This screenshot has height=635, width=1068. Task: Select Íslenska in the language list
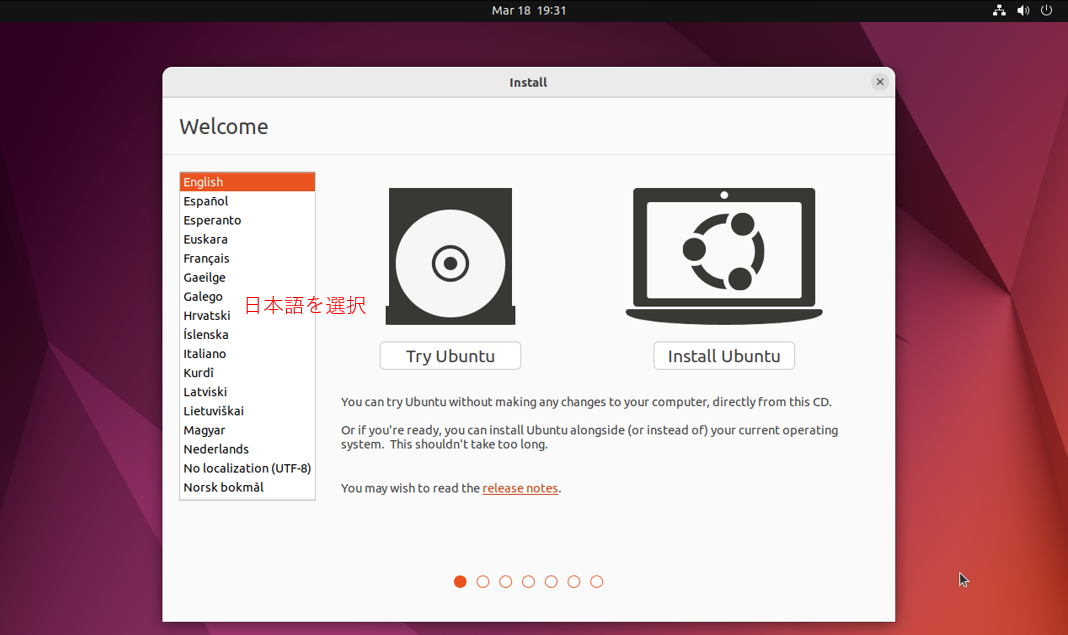[x=247, y=335]
